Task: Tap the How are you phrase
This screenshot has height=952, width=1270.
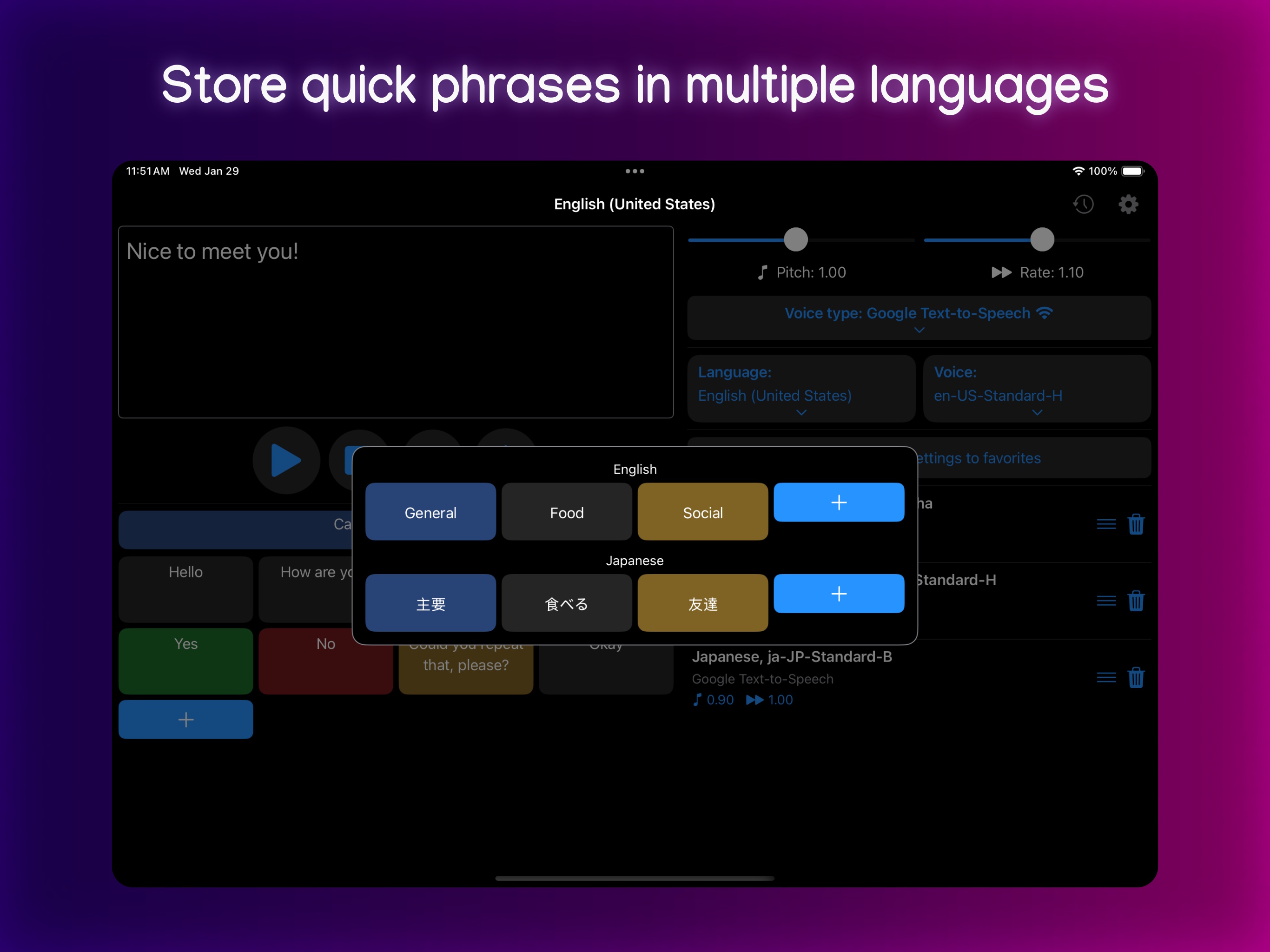Action: [305, 589]
